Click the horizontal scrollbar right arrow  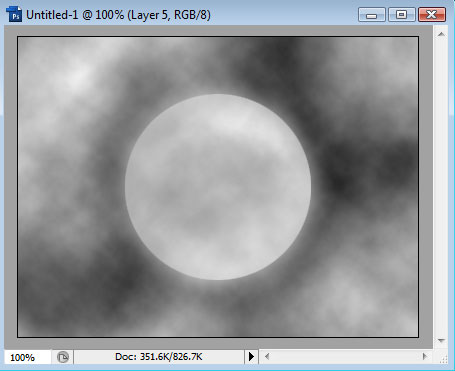pos(425,357)
